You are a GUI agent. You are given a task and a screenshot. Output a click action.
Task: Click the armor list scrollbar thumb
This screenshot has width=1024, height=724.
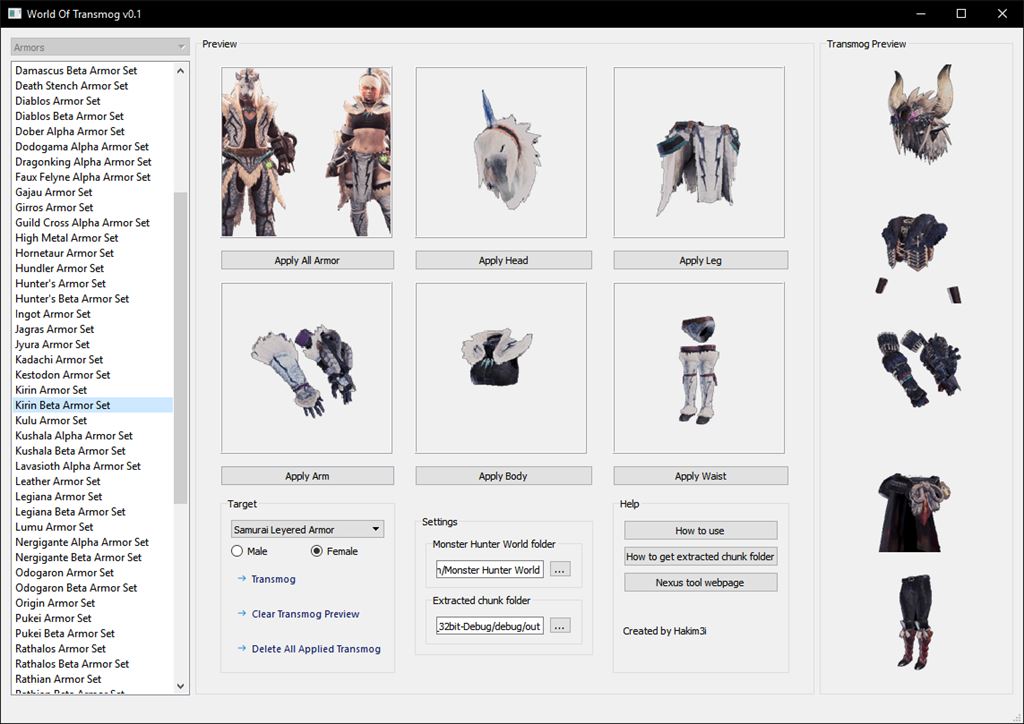[x=181, y=347]
